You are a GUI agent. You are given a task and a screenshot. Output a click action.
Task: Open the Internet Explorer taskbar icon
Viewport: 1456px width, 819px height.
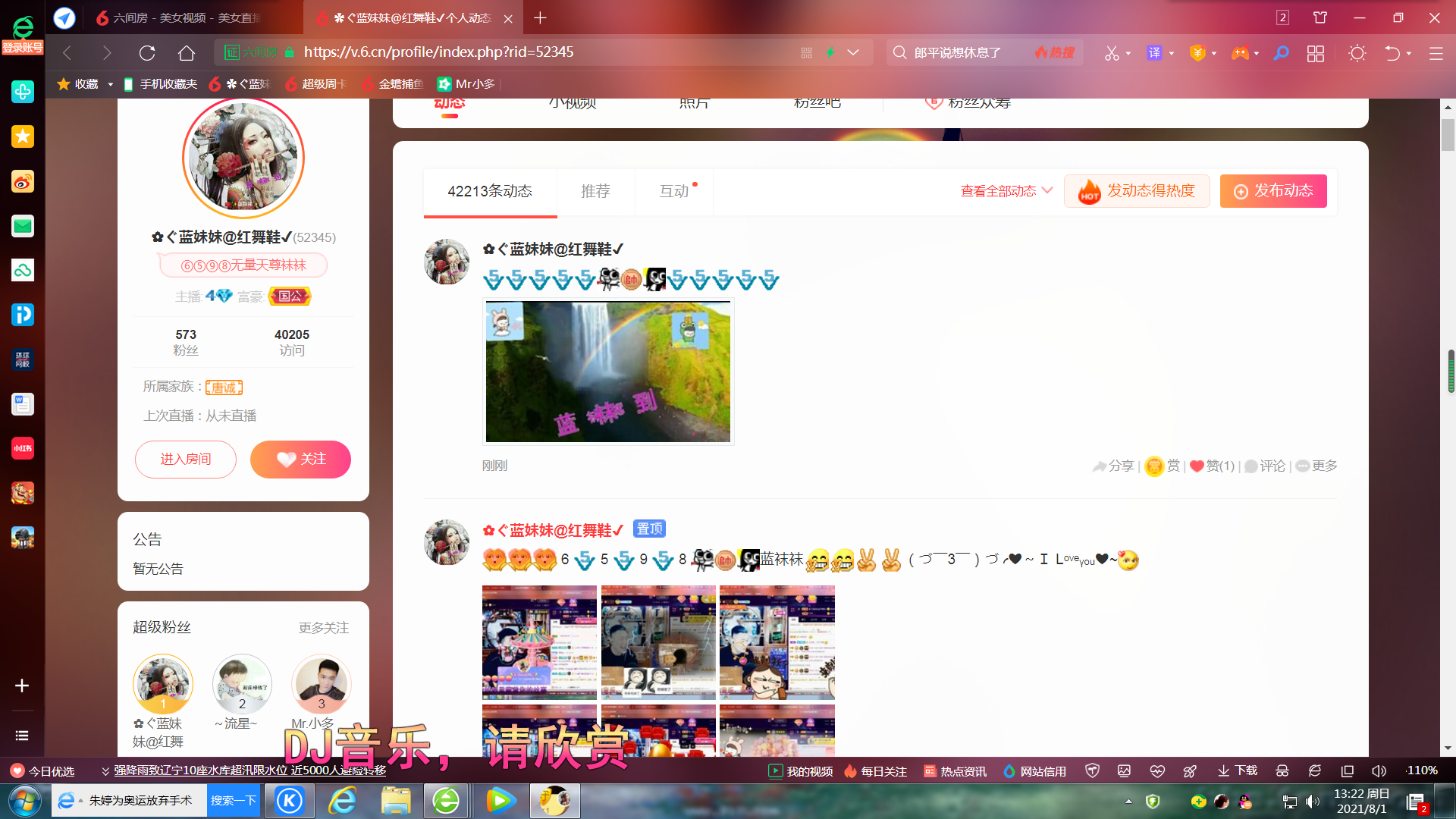[x=343, y=801]
